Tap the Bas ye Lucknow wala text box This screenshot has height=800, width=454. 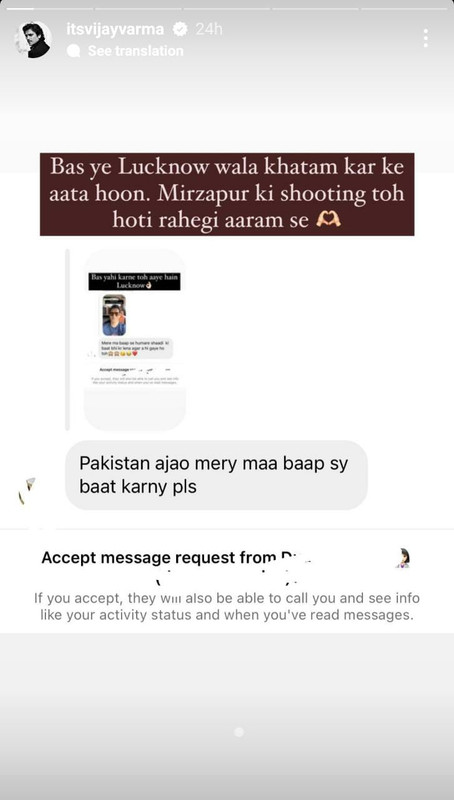(x=227, y=194)
